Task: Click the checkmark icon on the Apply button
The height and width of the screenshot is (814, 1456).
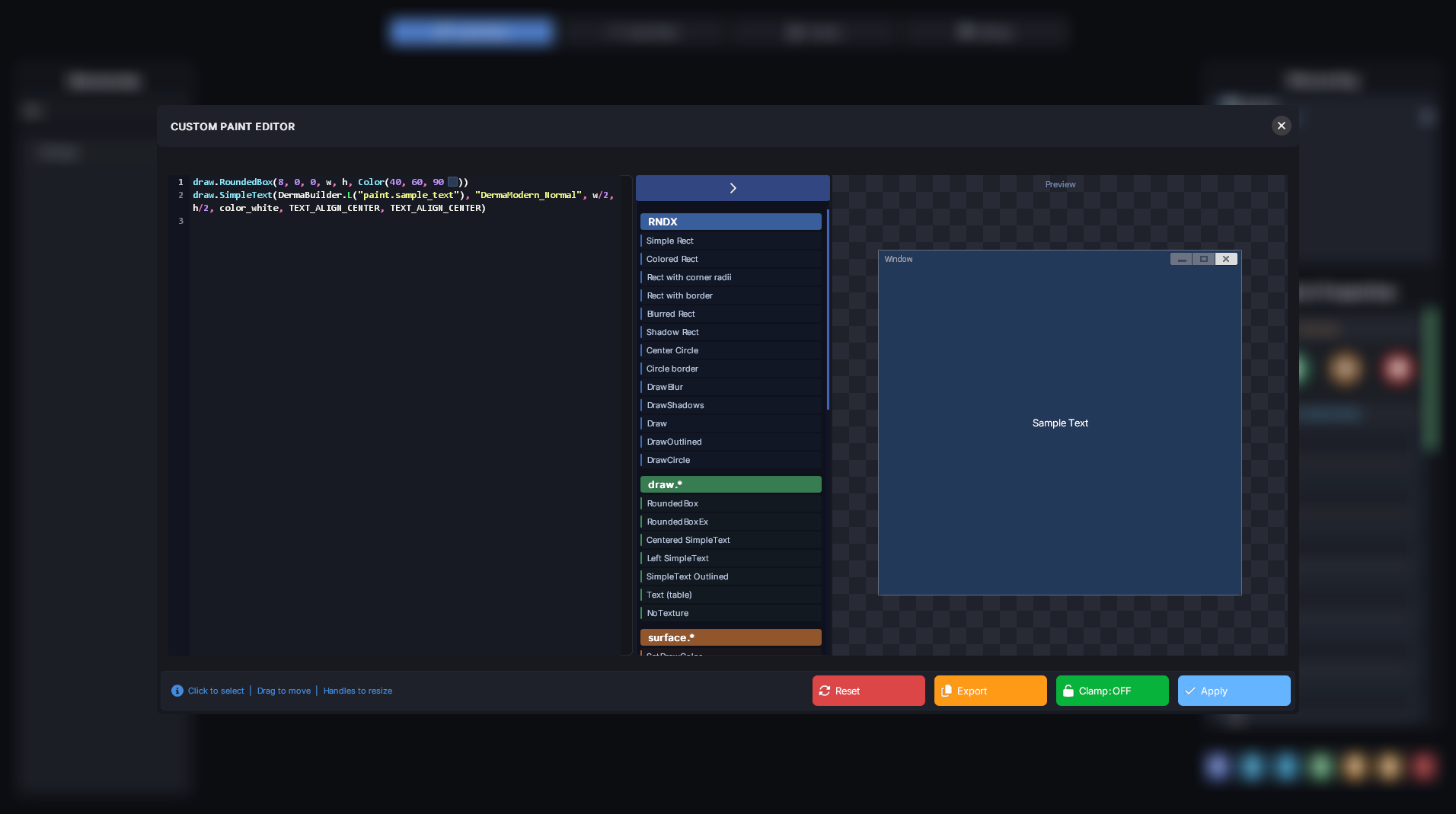Action: [x=1190, y=691]
